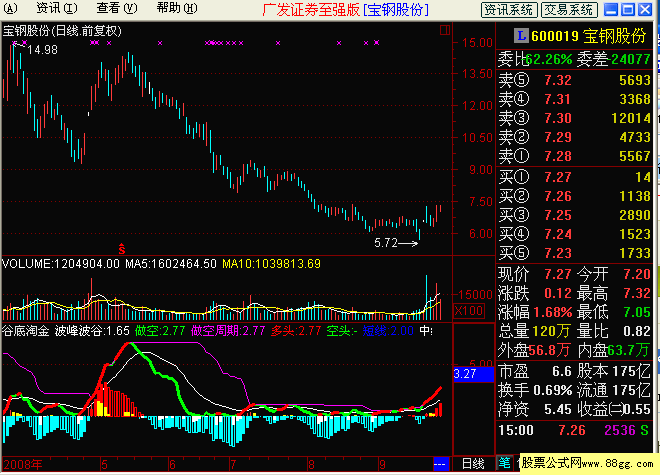Screen dimensions: 660x475
Task: Click the red 多头:2.77 label
Action: coord(296,331)
